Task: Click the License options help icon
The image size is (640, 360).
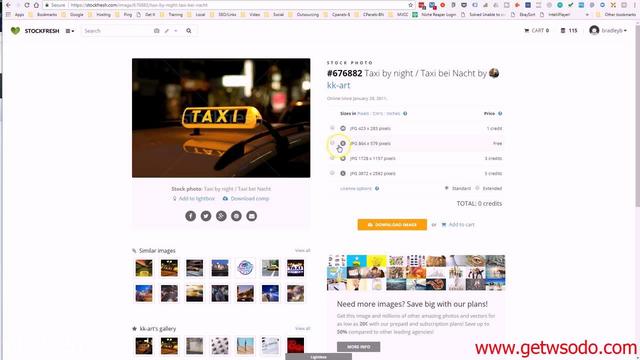Action: [377, 189]
